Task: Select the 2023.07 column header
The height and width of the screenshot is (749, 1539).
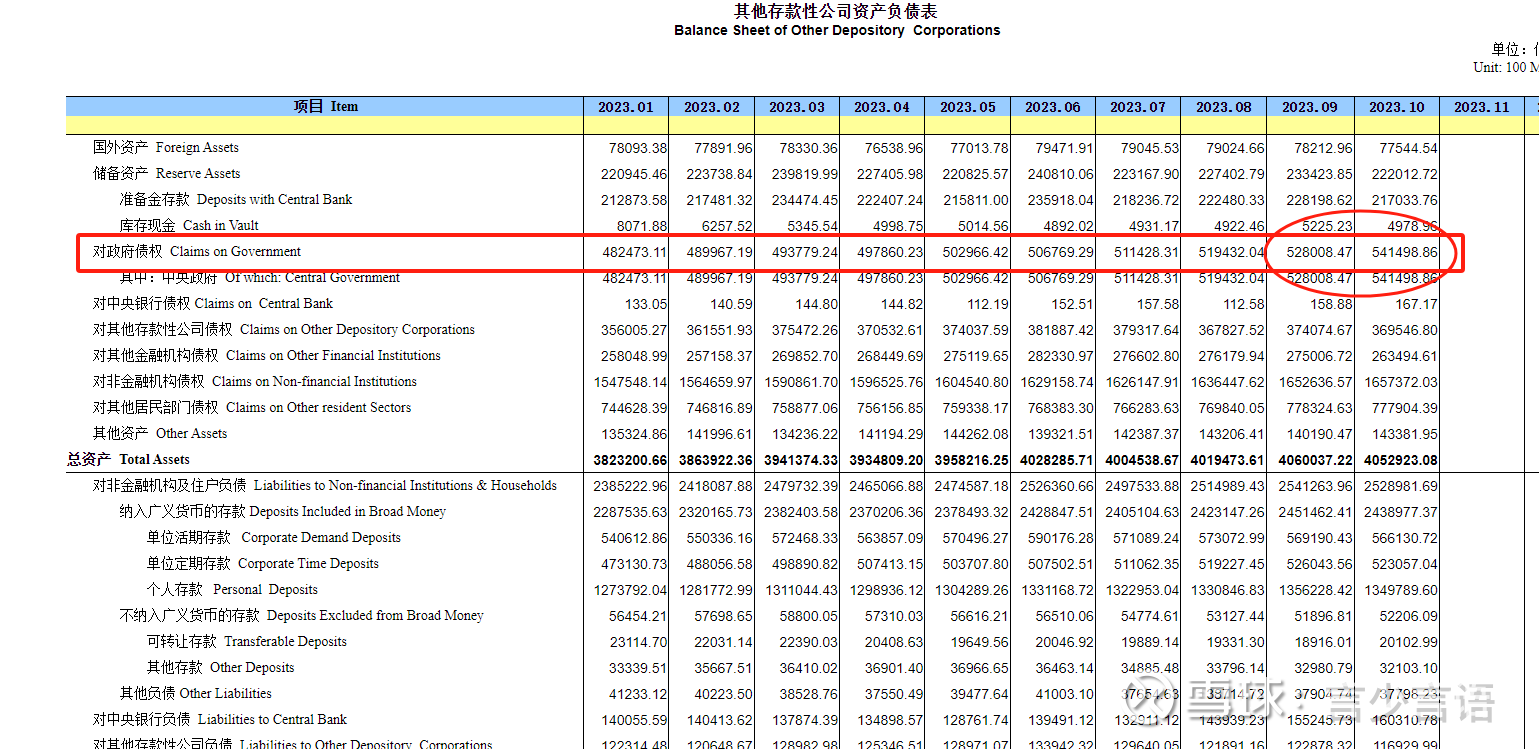Action: 1138,107
